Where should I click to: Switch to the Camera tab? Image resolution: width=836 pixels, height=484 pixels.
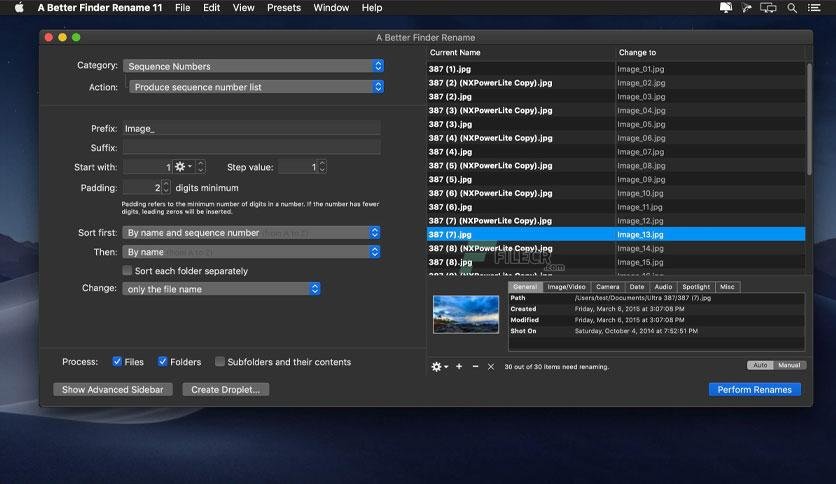click(x=607, y=287)
